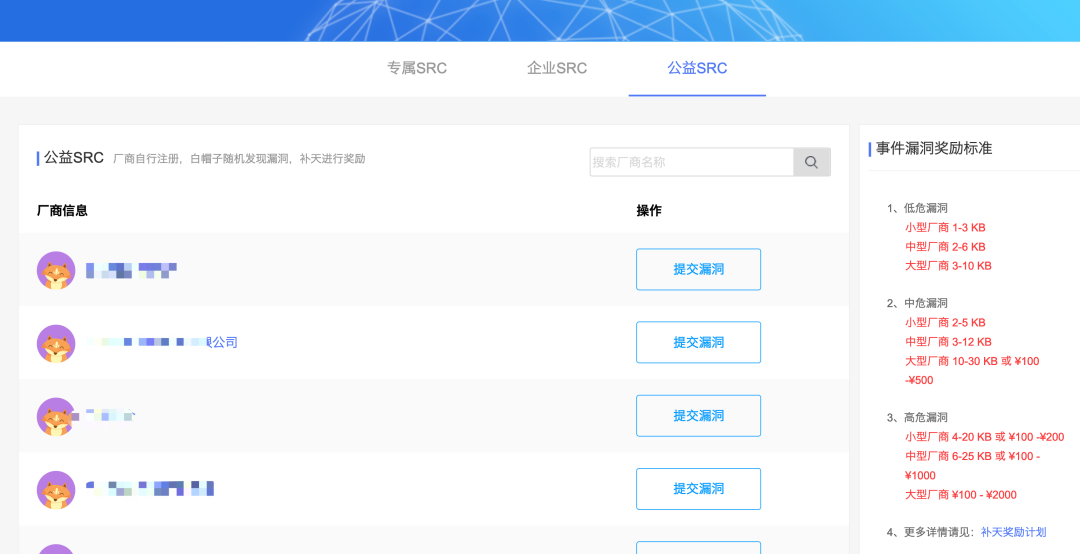Click the 厂商信息 column header

62,211
